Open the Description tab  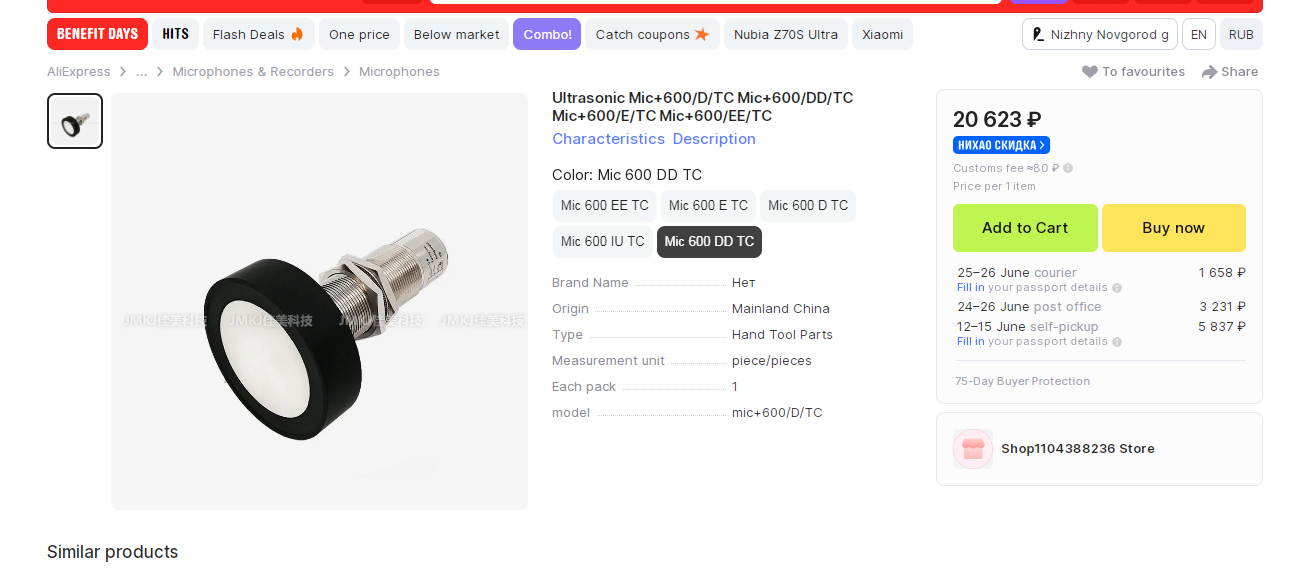tap(714, 139)
